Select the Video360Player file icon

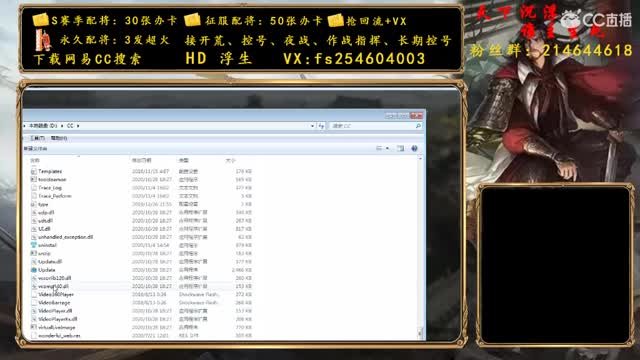[x=34, y=294]
